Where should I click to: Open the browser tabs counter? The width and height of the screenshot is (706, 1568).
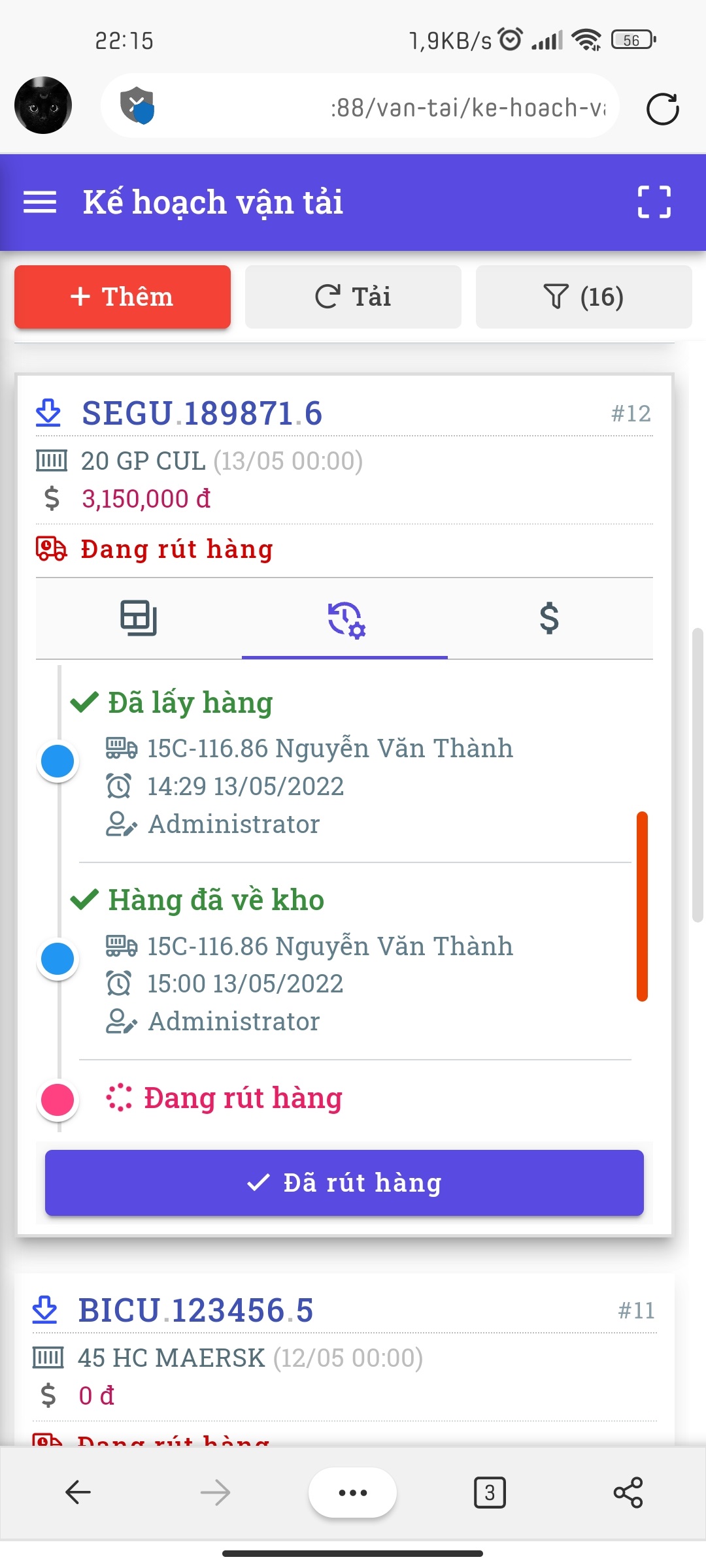[x=490, y=1492]
